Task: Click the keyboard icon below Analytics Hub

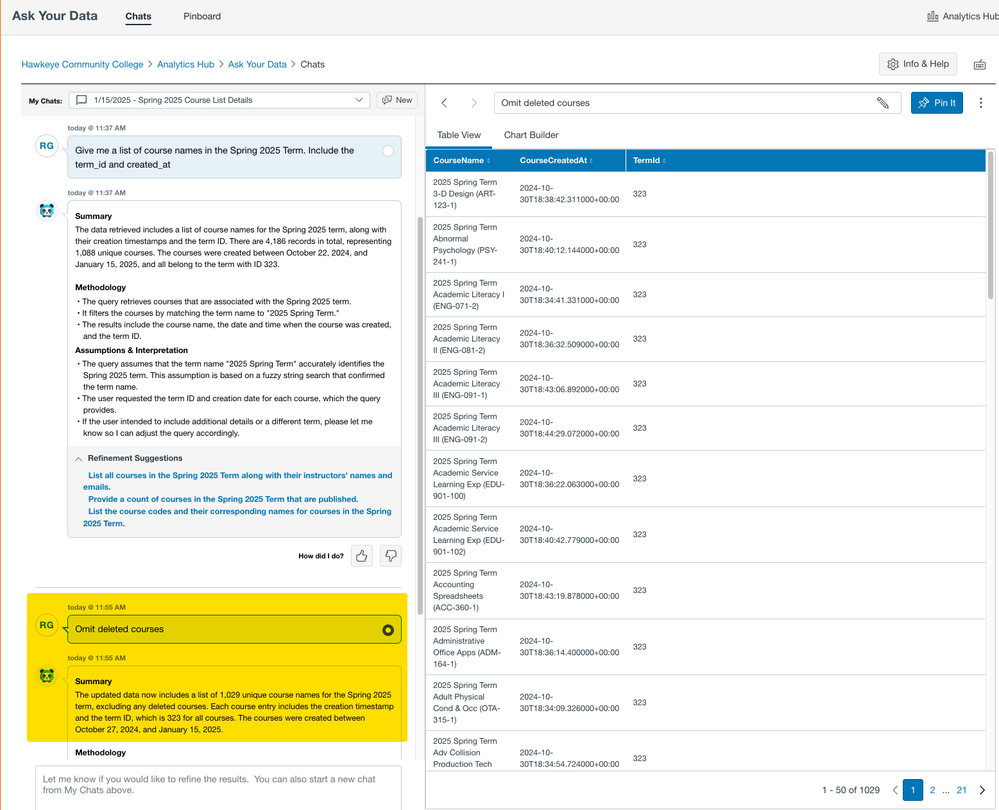Action: click(979, 65)
